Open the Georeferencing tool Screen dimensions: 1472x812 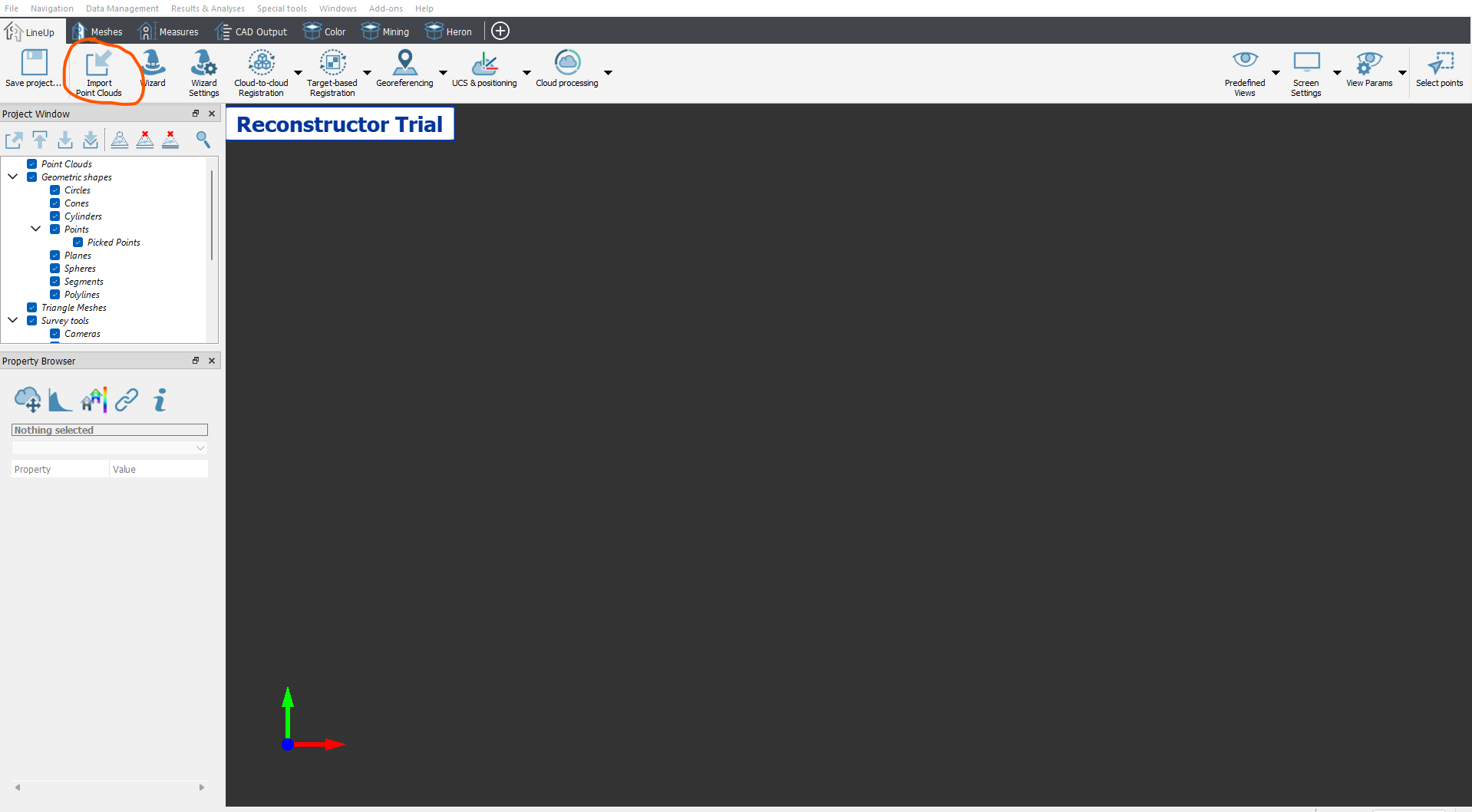click(404, 69)
